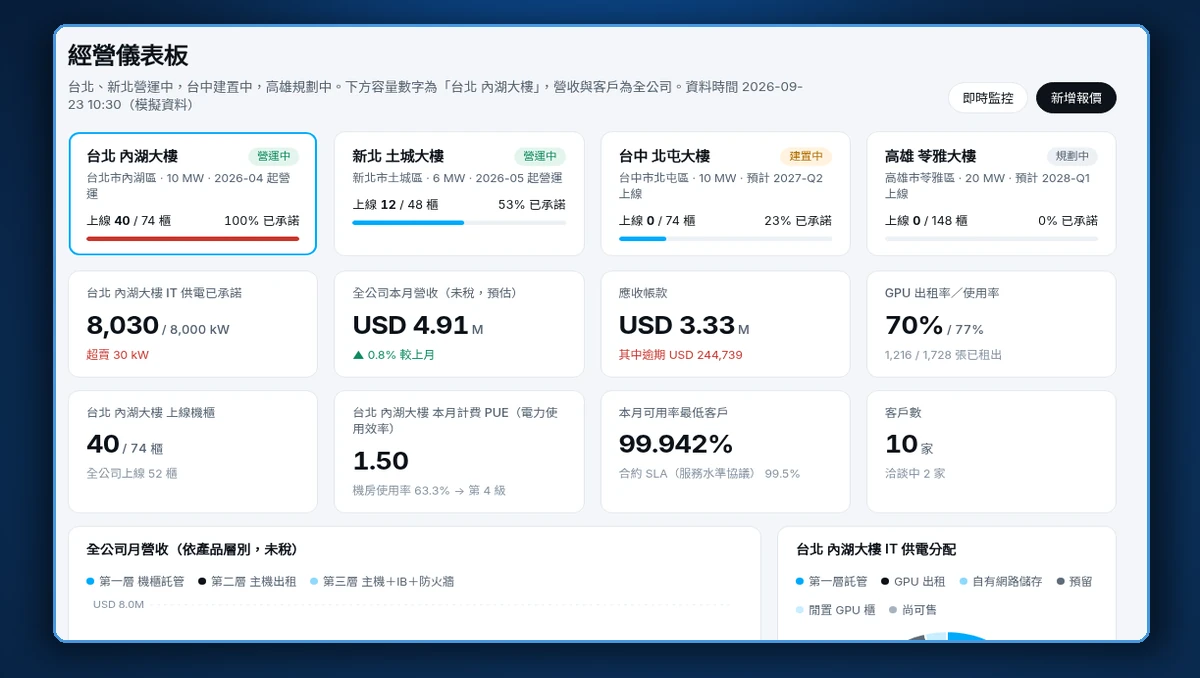
Task: Click the 台北 內湖大樓 IT 供電分配 chart title
Action: [x=876, y=549]
